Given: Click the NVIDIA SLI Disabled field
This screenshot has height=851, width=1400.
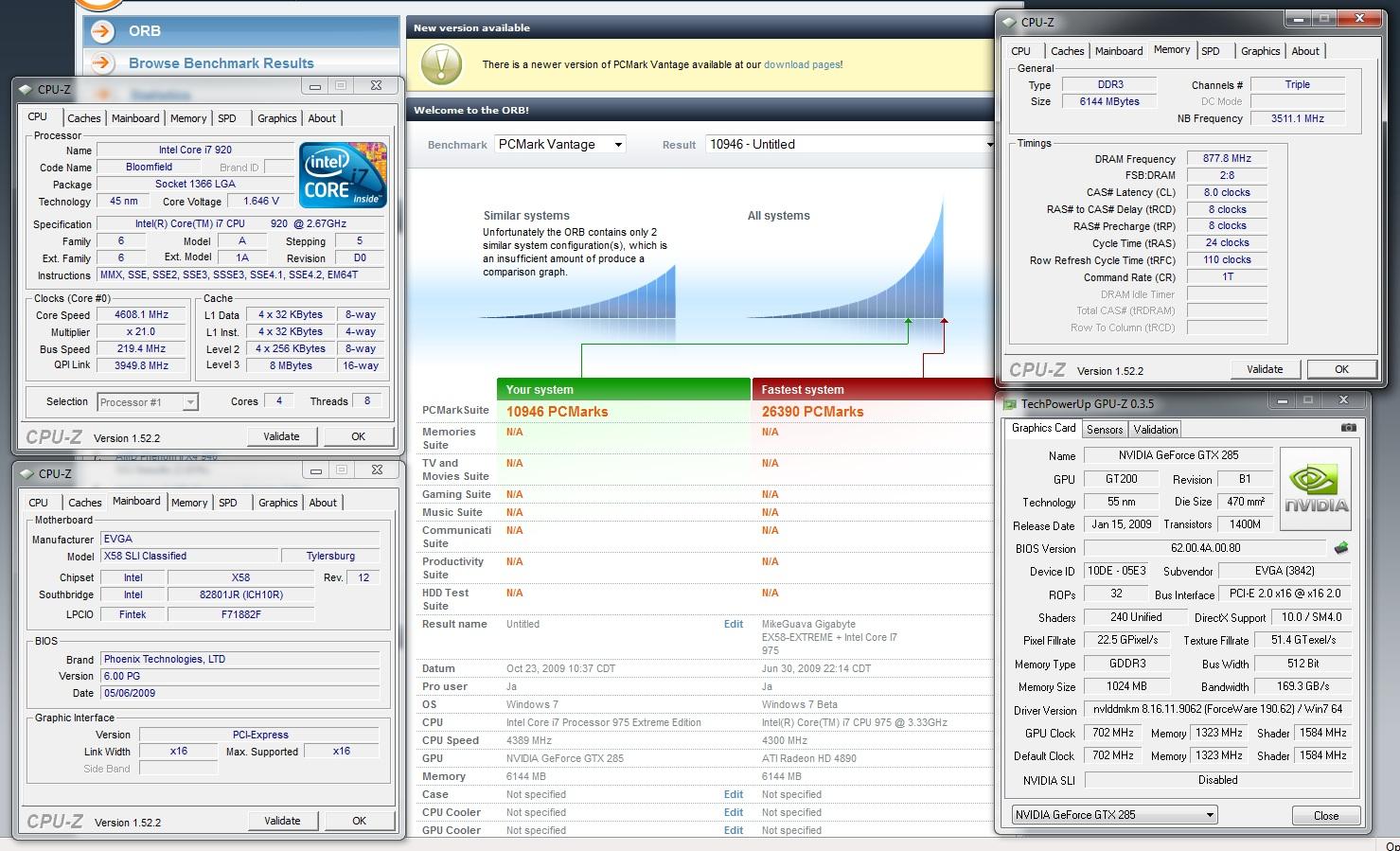Looking at the screenshot, I should click(1217, 780).
